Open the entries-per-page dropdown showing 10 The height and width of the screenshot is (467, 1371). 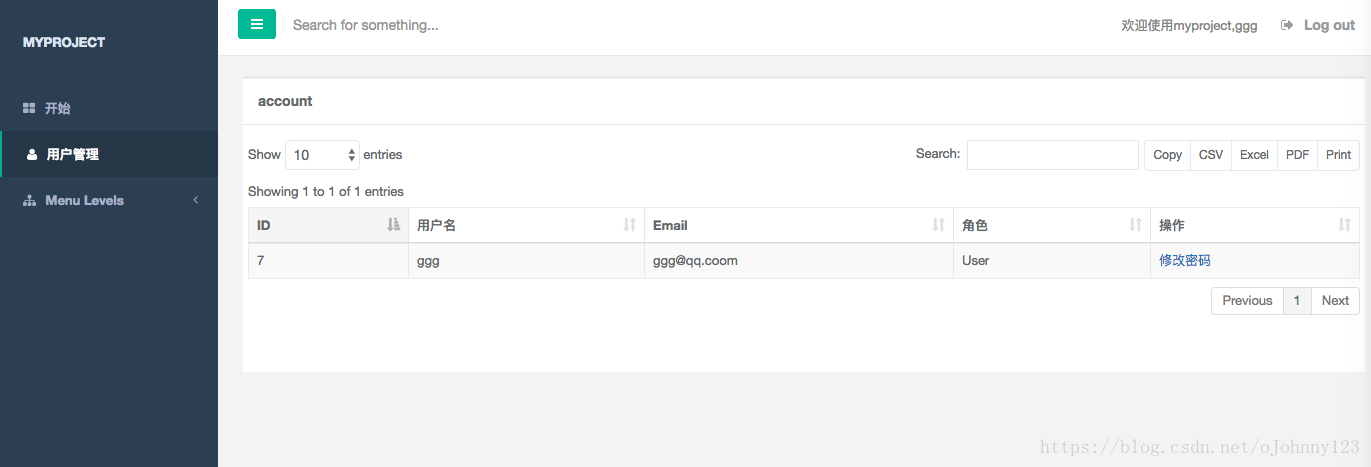(x=322, y=155)
